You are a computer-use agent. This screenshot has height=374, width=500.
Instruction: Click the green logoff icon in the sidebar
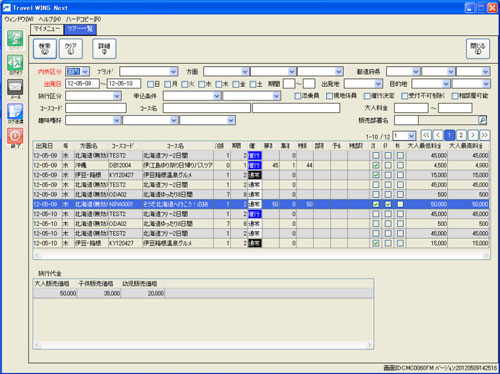click(15, 62)
